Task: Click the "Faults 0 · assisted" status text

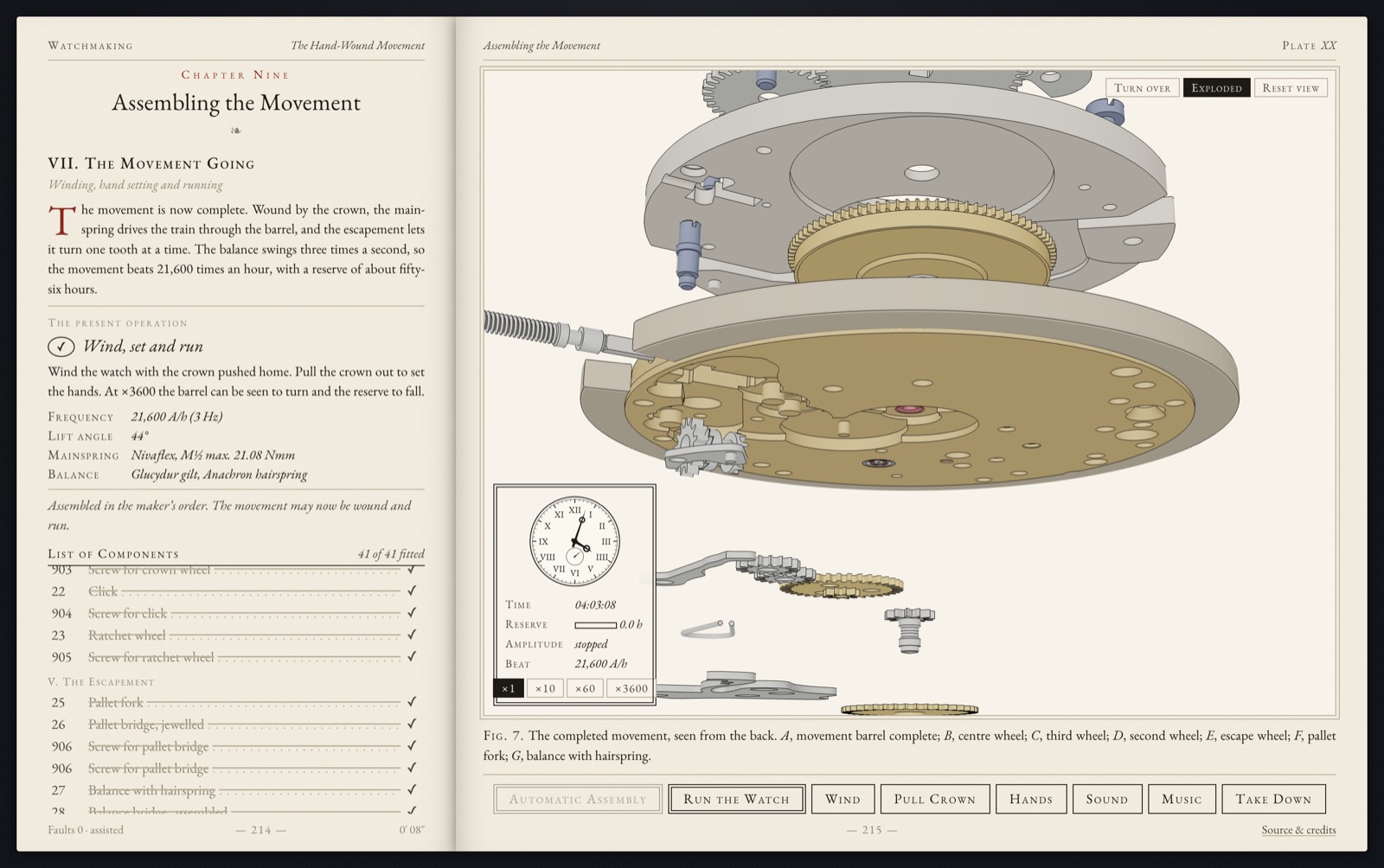Action: tap(86, 830)
